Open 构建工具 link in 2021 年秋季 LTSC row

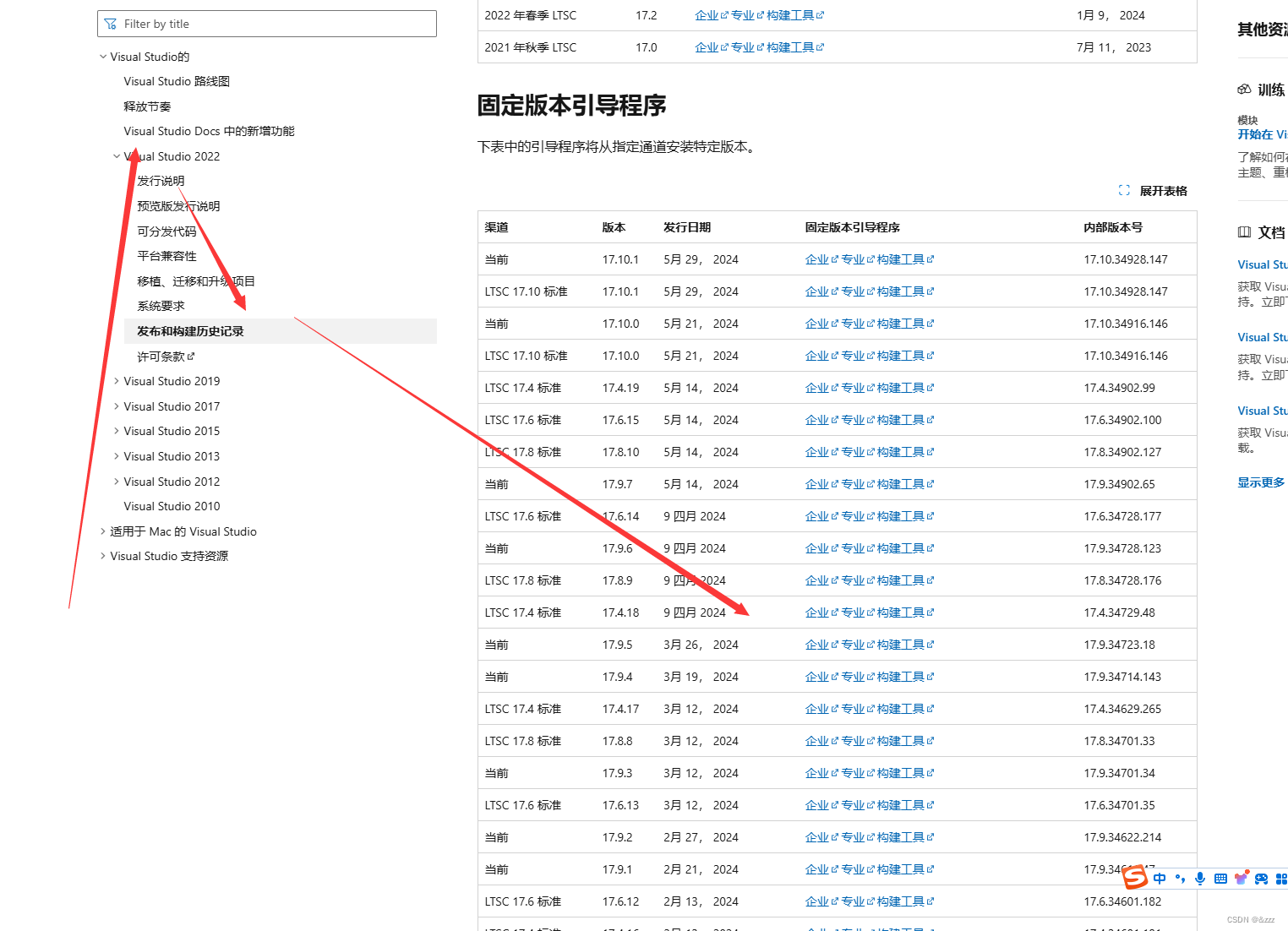[x=790, y=47]
